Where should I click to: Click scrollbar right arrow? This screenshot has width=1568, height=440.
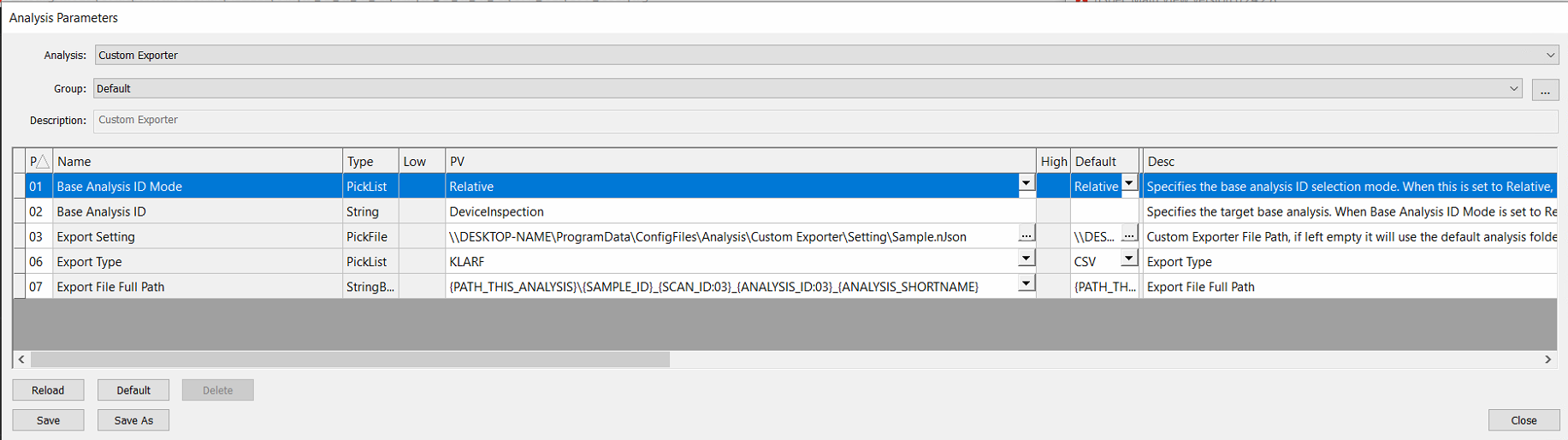click(1547, 360)
